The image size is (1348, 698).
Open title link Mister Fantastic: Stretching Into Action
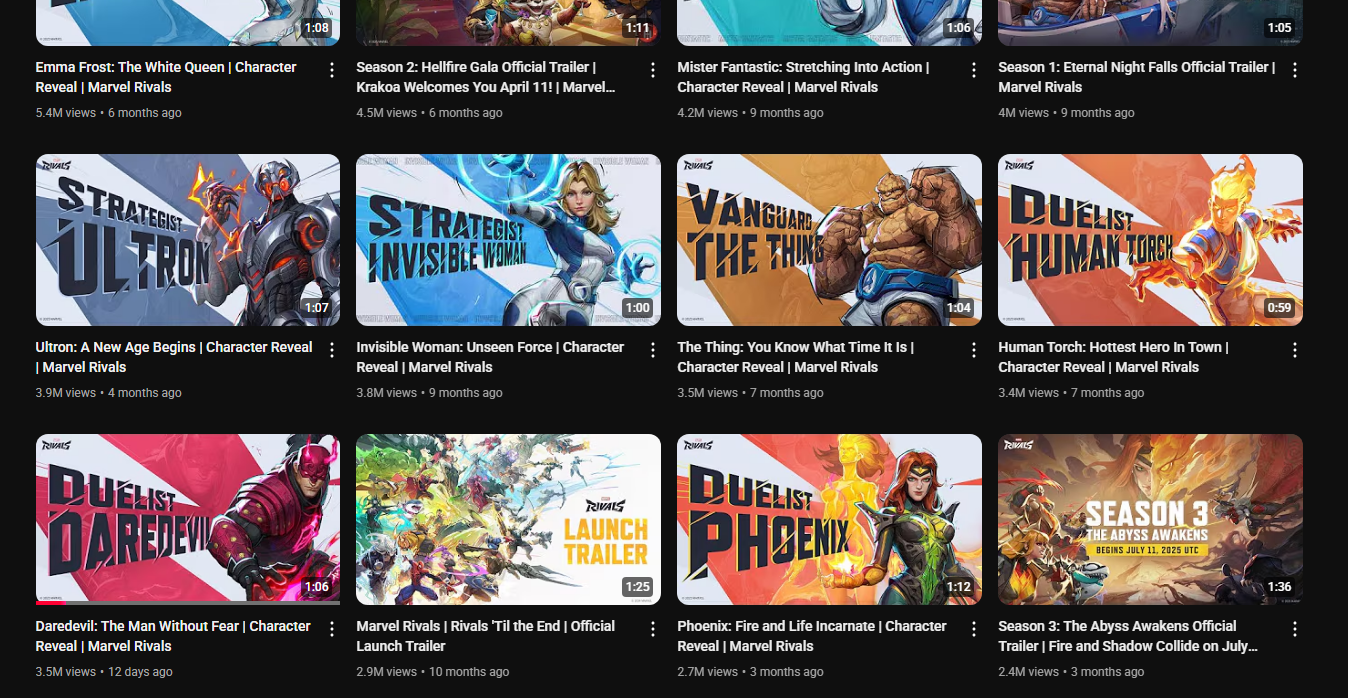803,77
